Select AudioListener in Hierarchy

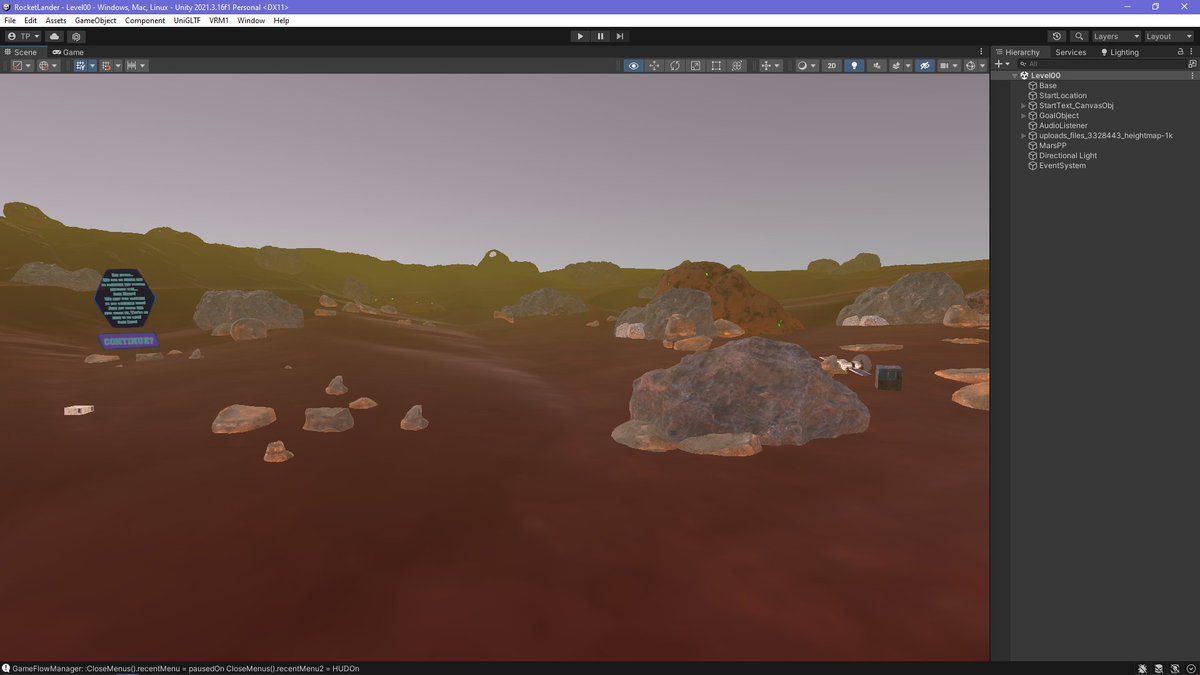click(1063, 125)
